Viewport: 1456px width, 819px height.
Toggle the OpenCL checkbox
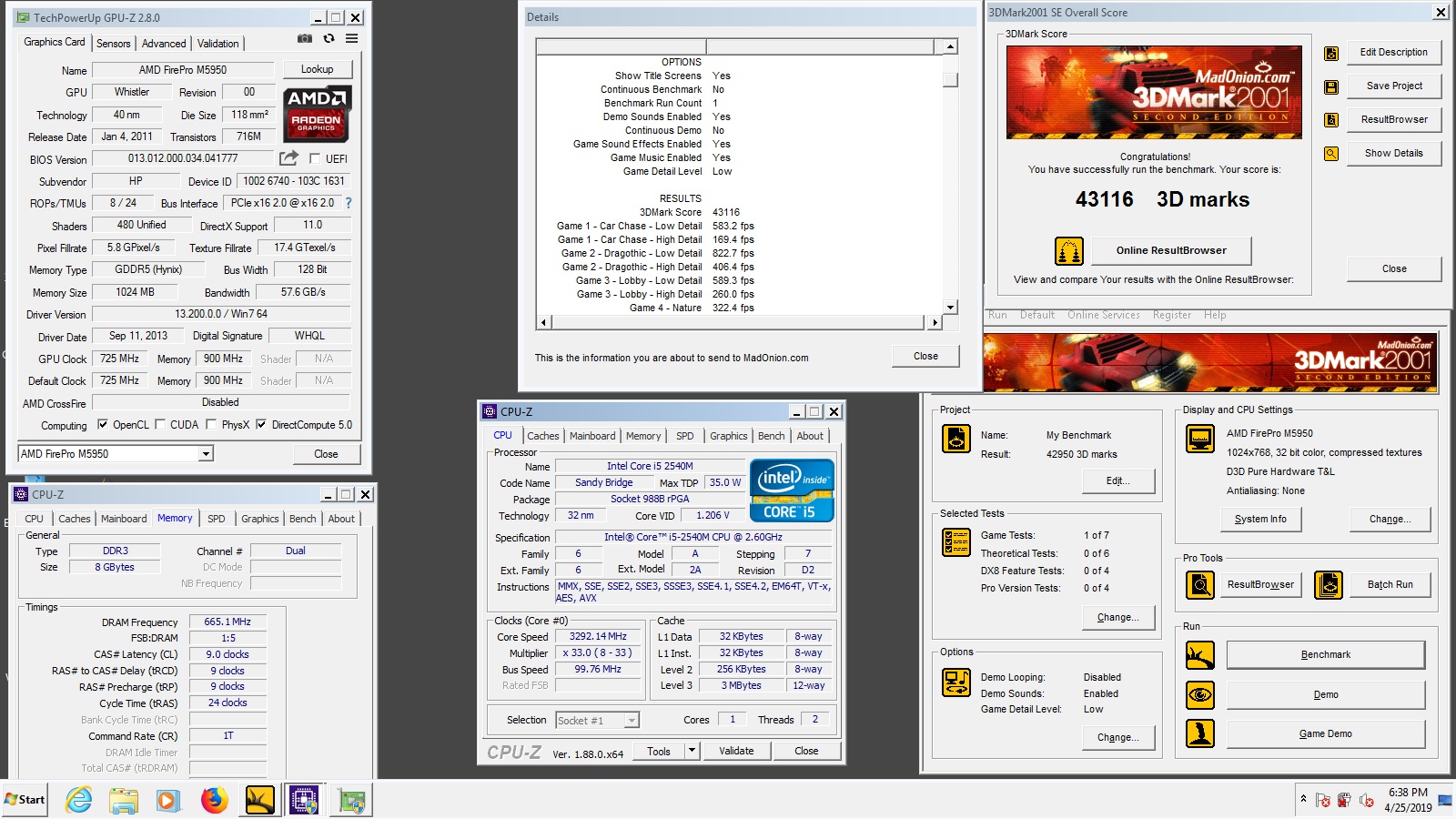(x=103, y=424)
